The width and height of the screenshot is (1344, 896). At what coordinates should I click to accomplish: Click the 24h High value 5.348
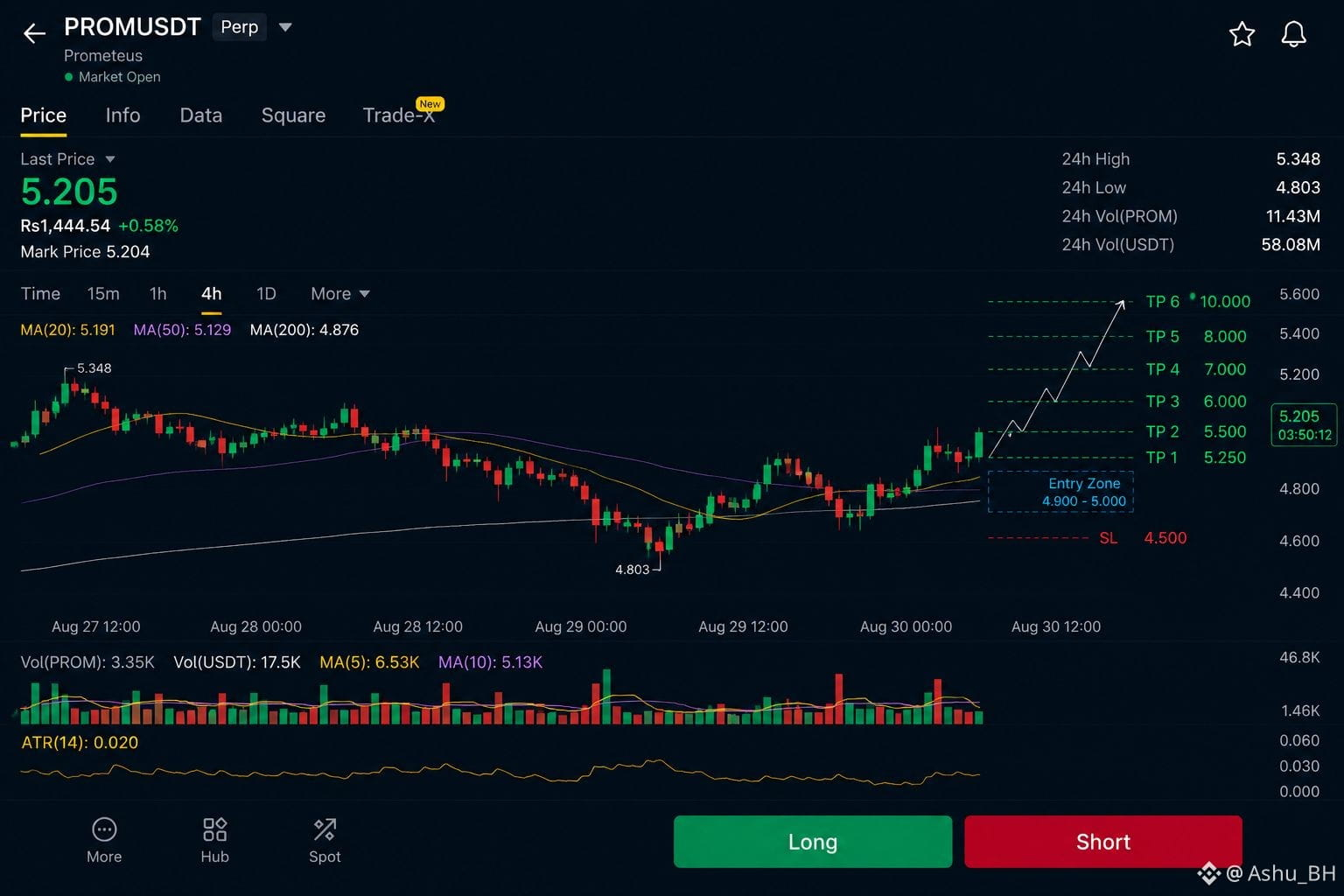pyautogui.click(x=1298, y=159)
